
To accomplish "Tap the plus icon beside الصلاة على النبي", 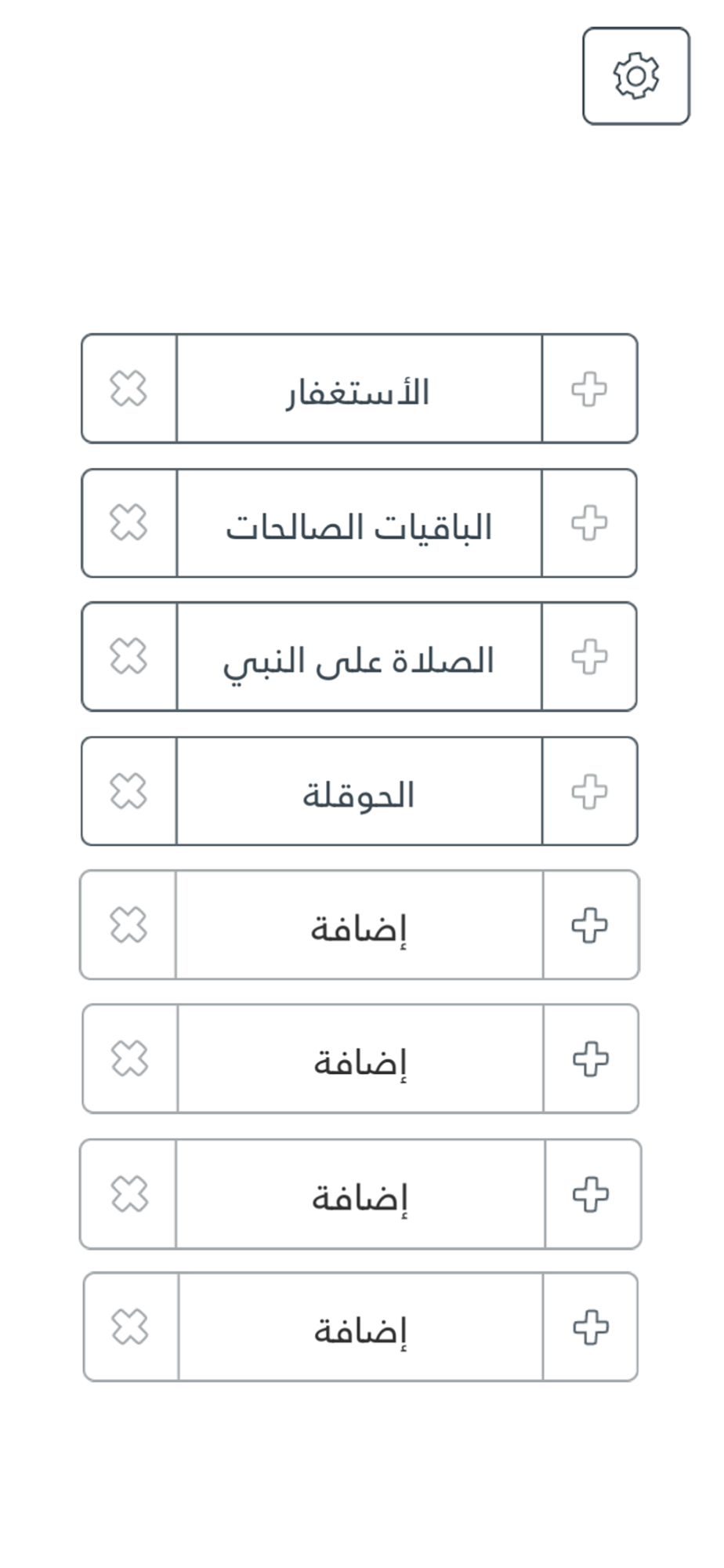I will tap(589, 657).
